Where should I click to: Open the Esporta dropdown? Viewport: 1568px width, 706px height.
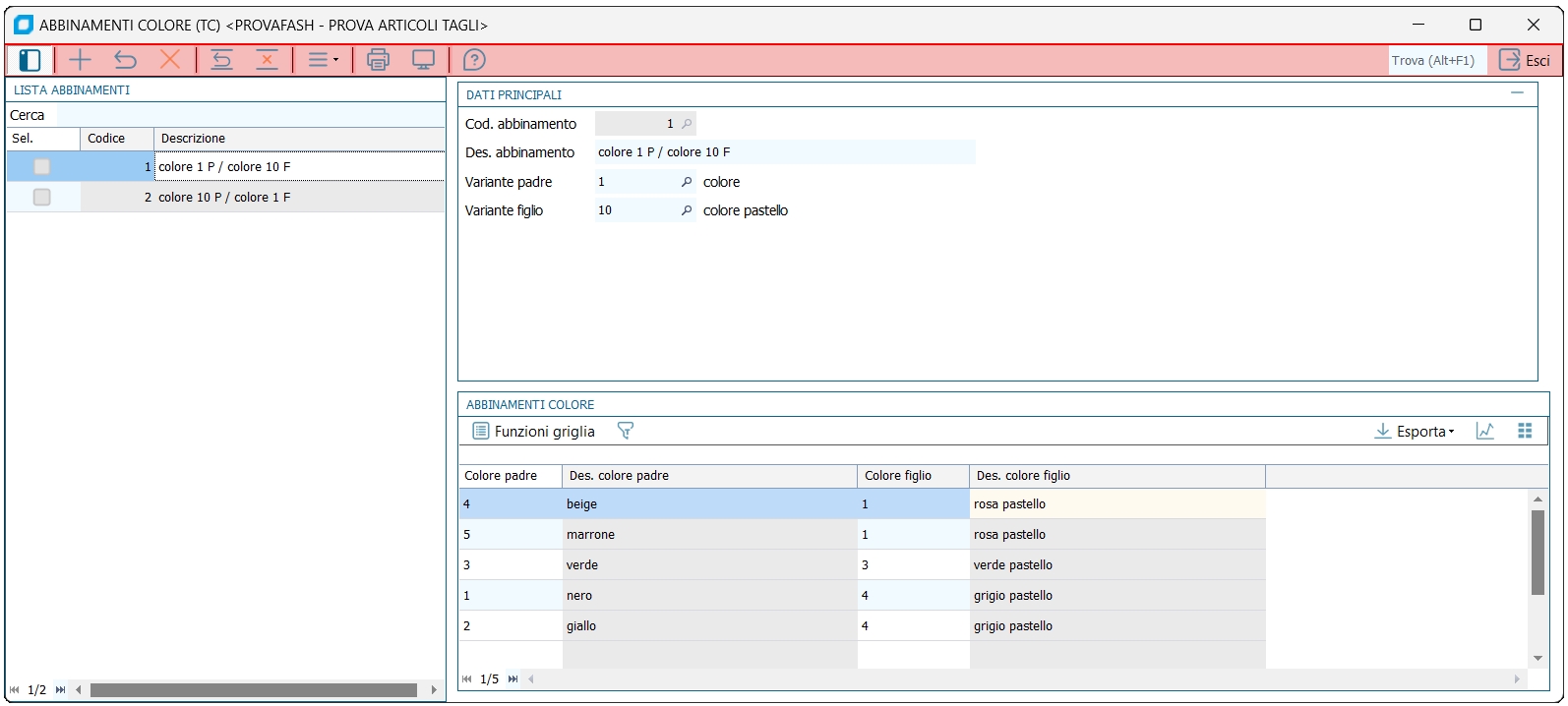[1415, 431]
